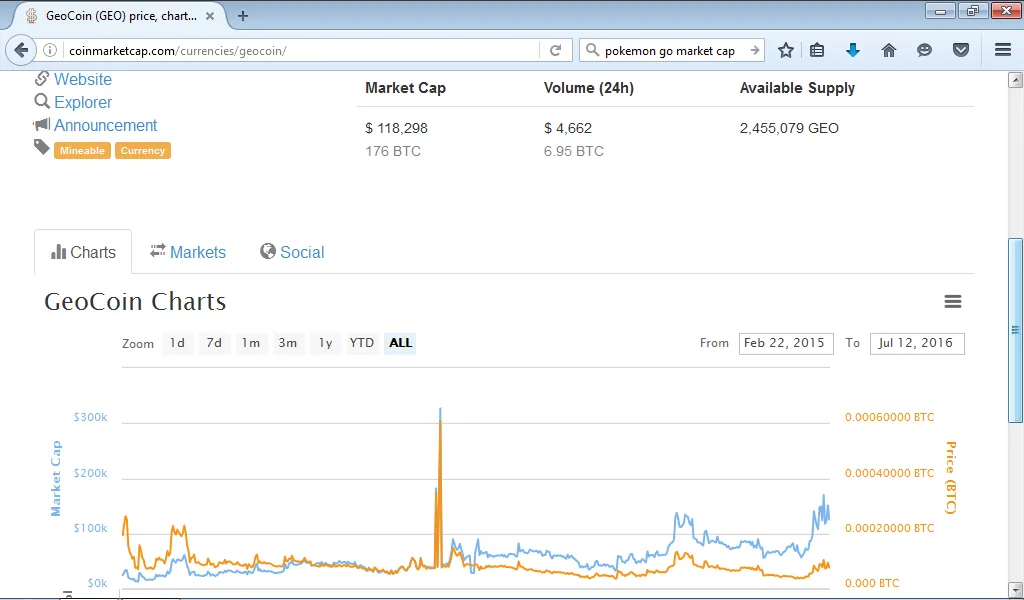Set chart zoom to 7d
Screen dimensions: 1024x600
214,343
